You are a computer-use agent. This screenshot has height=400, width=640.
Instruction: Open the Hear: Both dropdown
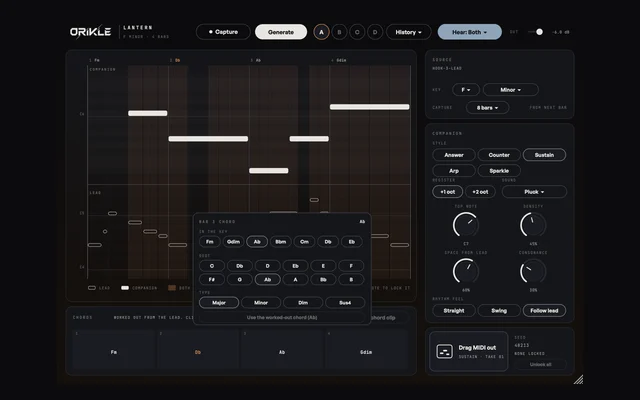pyautogui.click(x=469, y=32)
